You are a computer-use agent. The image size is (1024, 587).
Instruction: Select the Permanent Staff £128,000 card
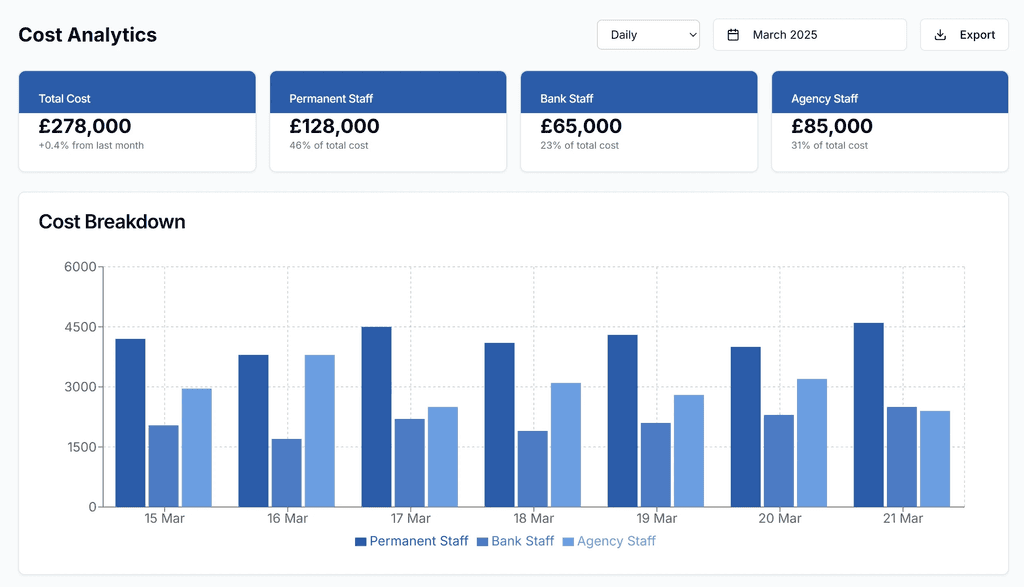(x=388, y=121)
